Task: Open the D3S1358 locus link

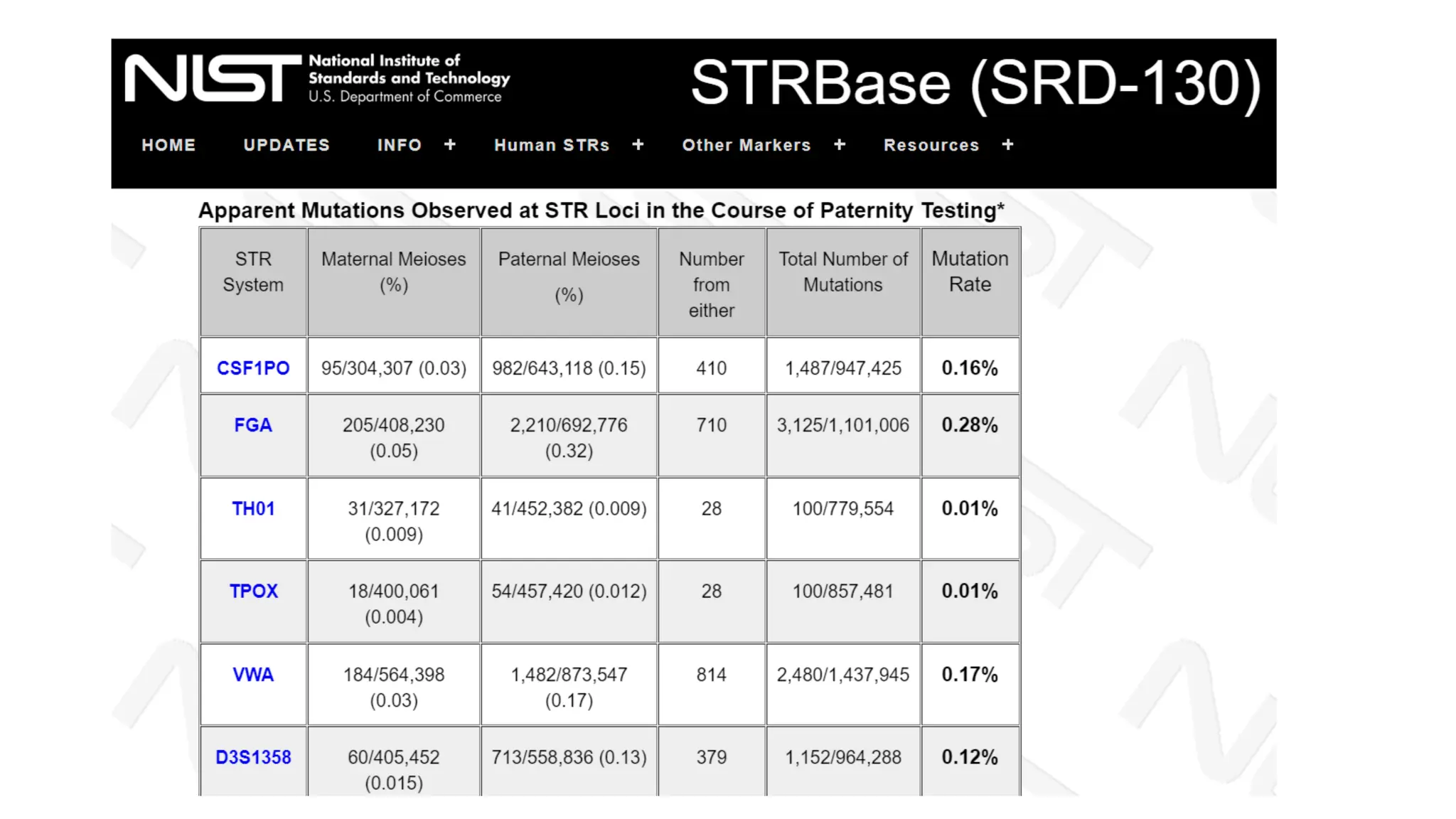Action: (253, 758)
